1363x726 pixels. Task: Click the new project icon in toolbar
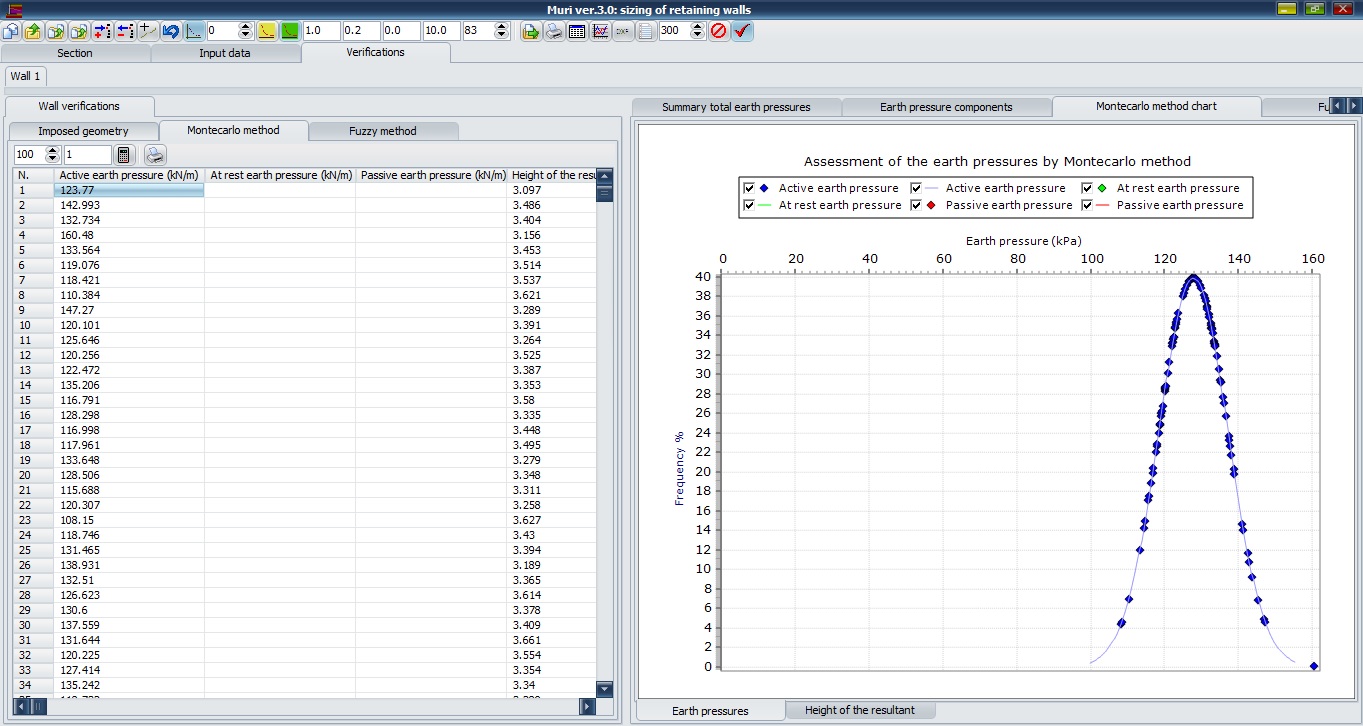(x=11, y=31)
